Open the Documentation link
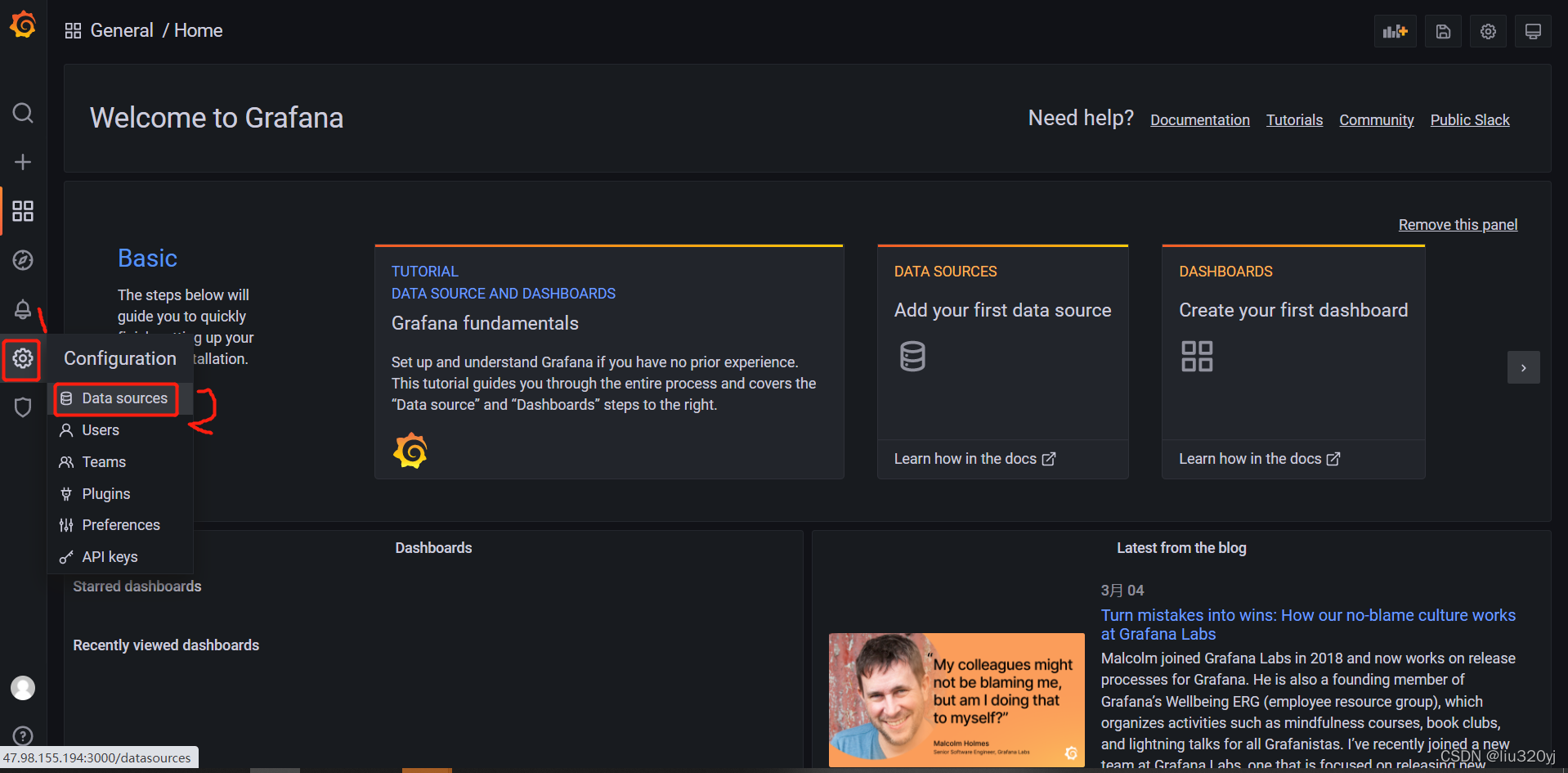Viewport: 1568px width, 773px height. pos(1200,120)
